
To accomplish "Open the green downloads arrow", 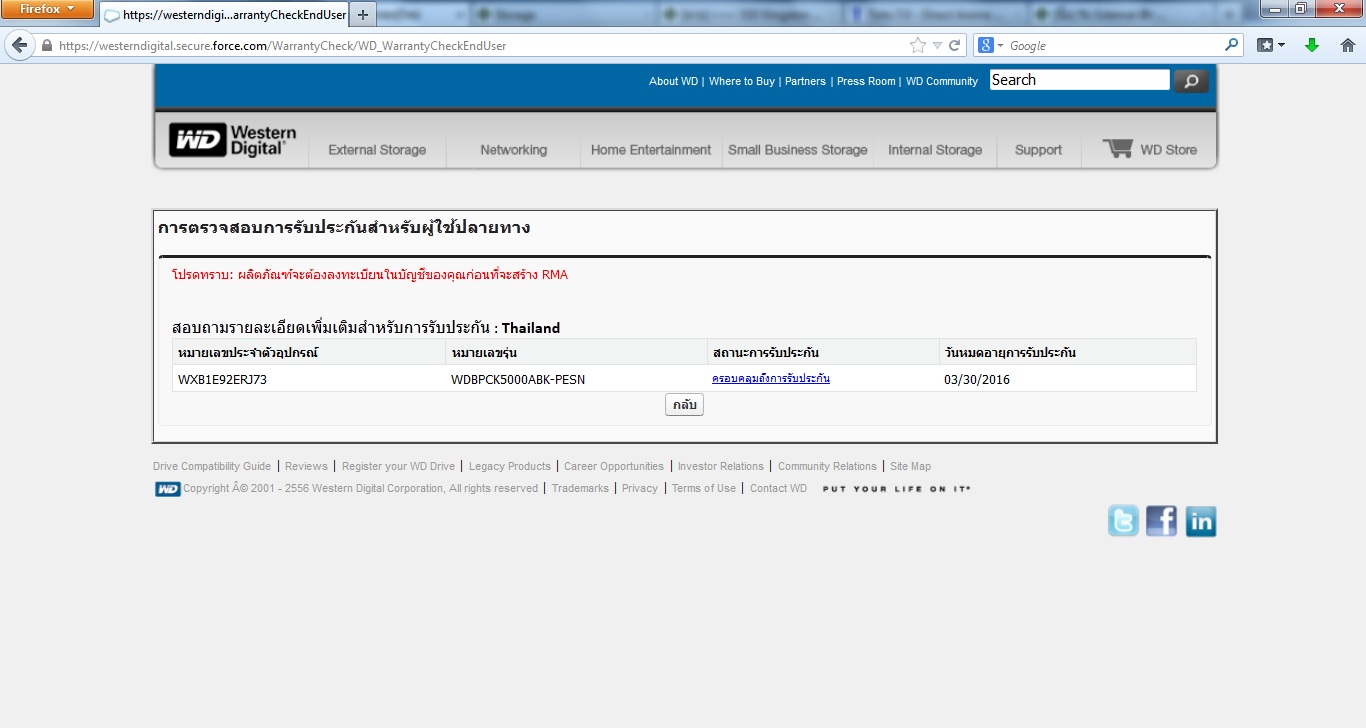I will (1312, 45).
